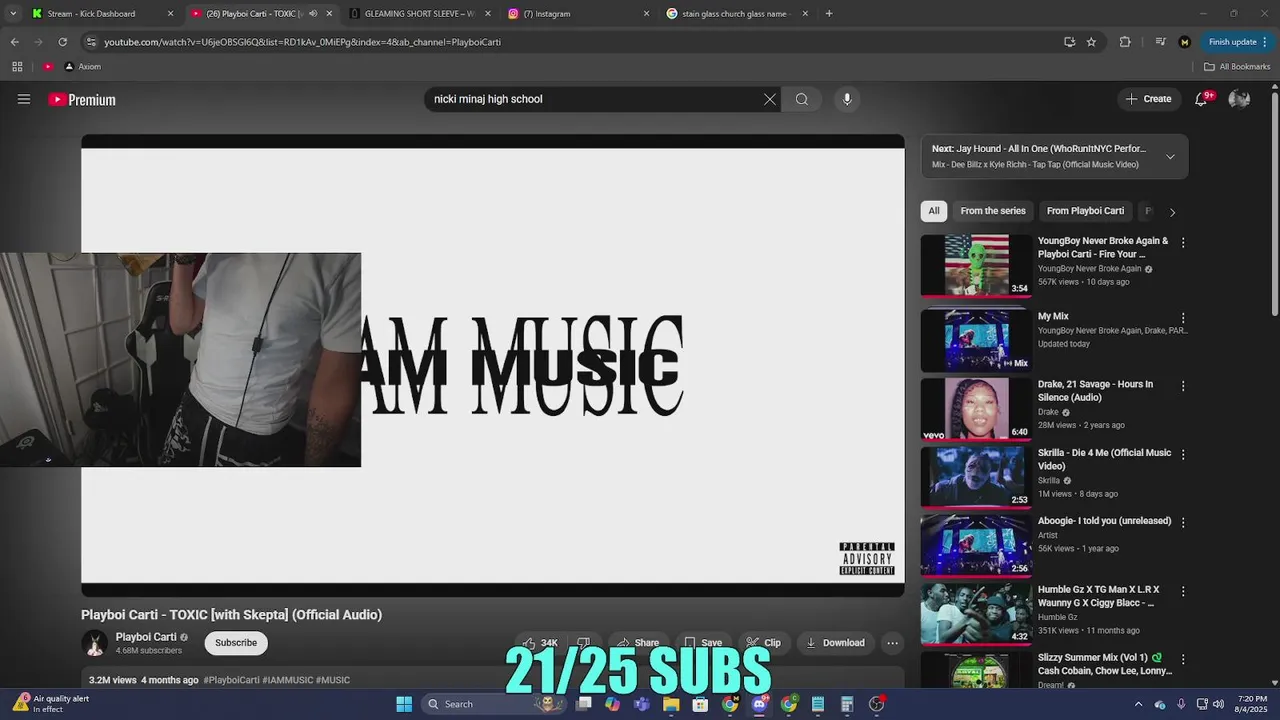Open options for Slizzy Summer Mix
The image size is (1280, 720).
[1183, 659]
